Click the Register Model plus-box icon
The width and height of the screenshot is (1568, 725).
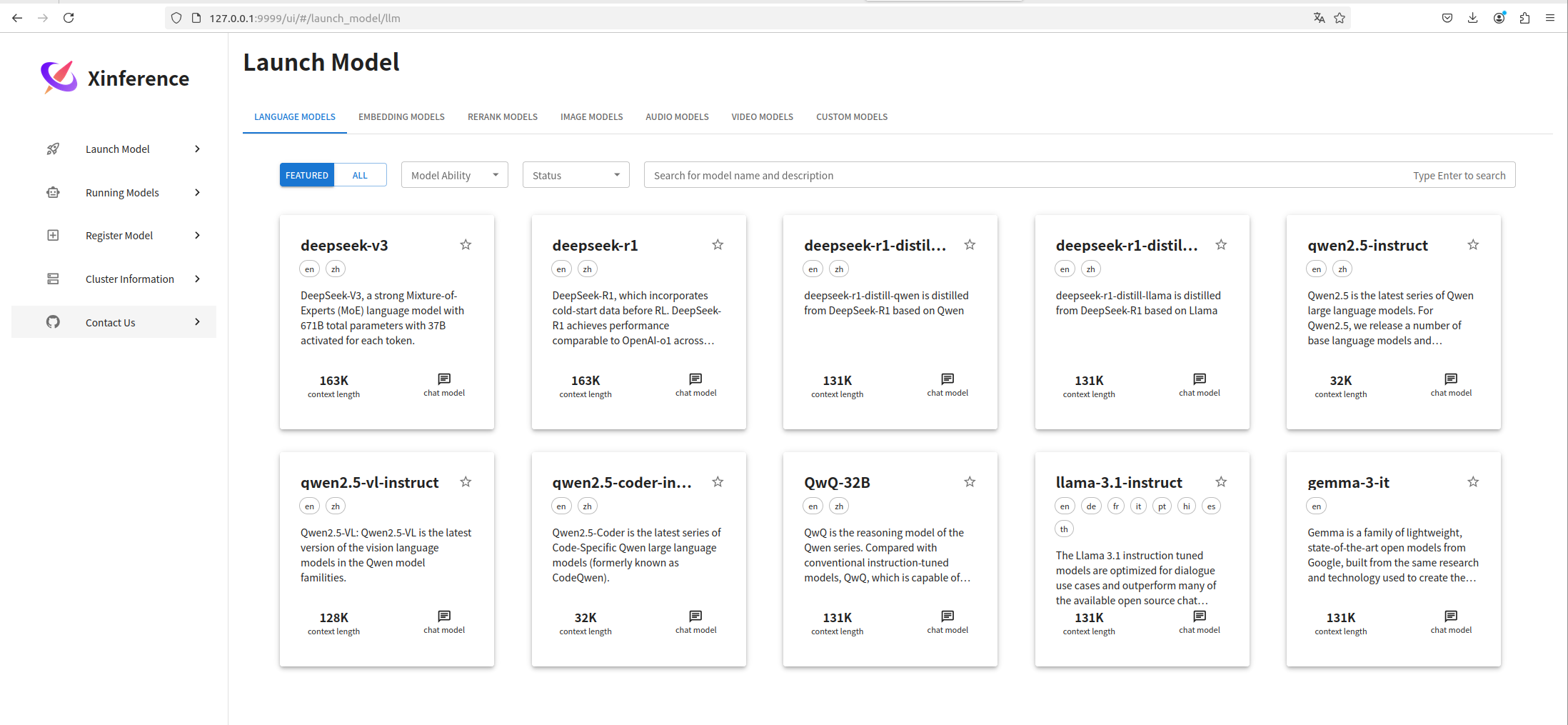coord(53,235)
